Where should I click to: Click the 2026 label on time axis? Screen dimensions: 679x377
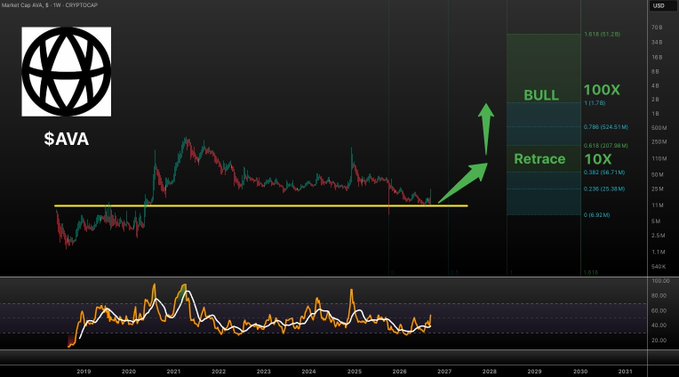399,371
